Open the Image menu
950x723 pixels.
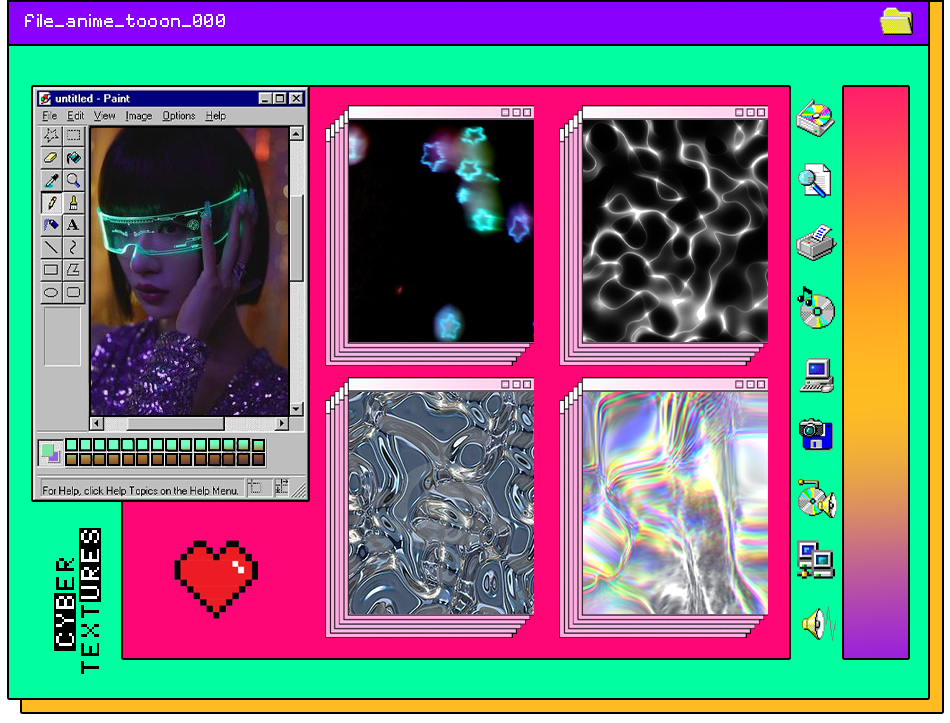[x=139, y=116]
